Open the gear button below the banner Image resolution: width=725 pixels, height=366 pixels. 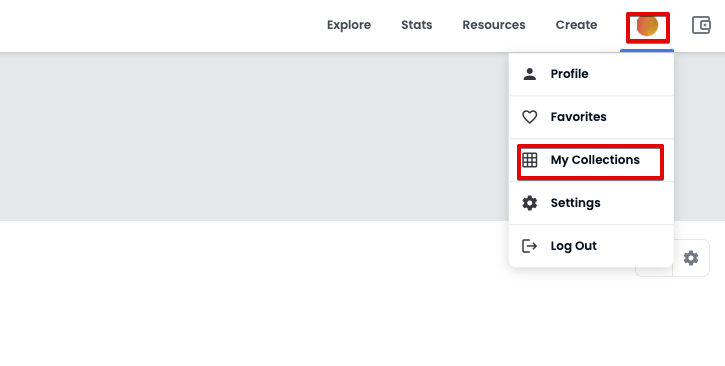691,258
